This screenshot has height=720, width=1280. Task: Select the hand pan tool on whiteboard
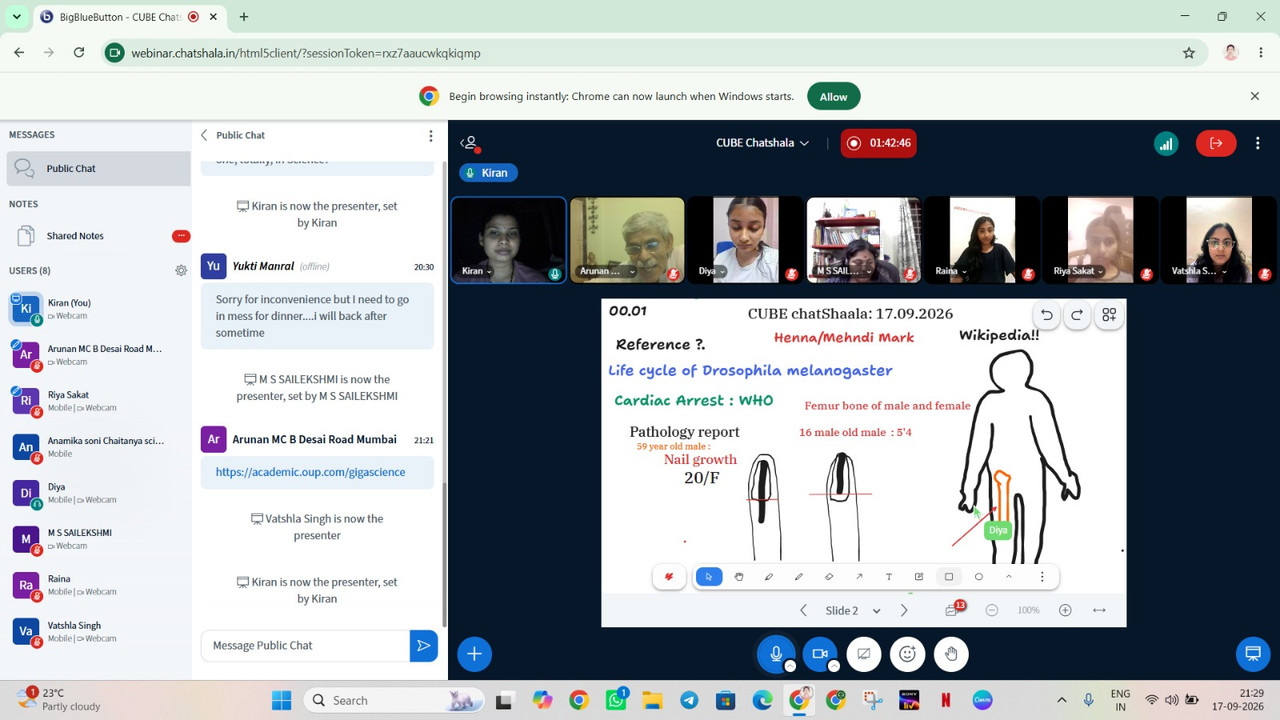point(739,577)
